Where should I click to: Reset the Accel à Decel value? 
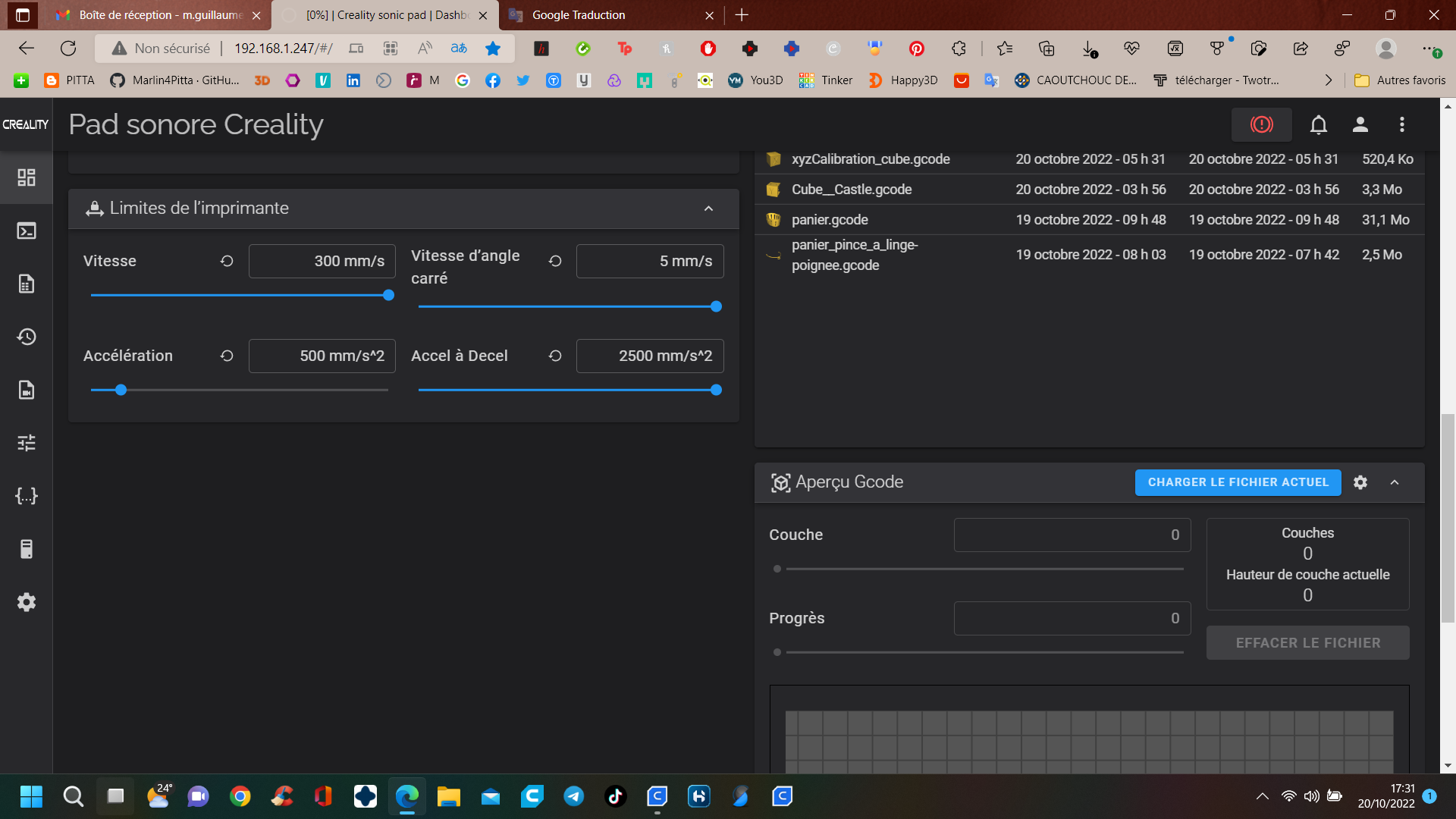[555, 356]
